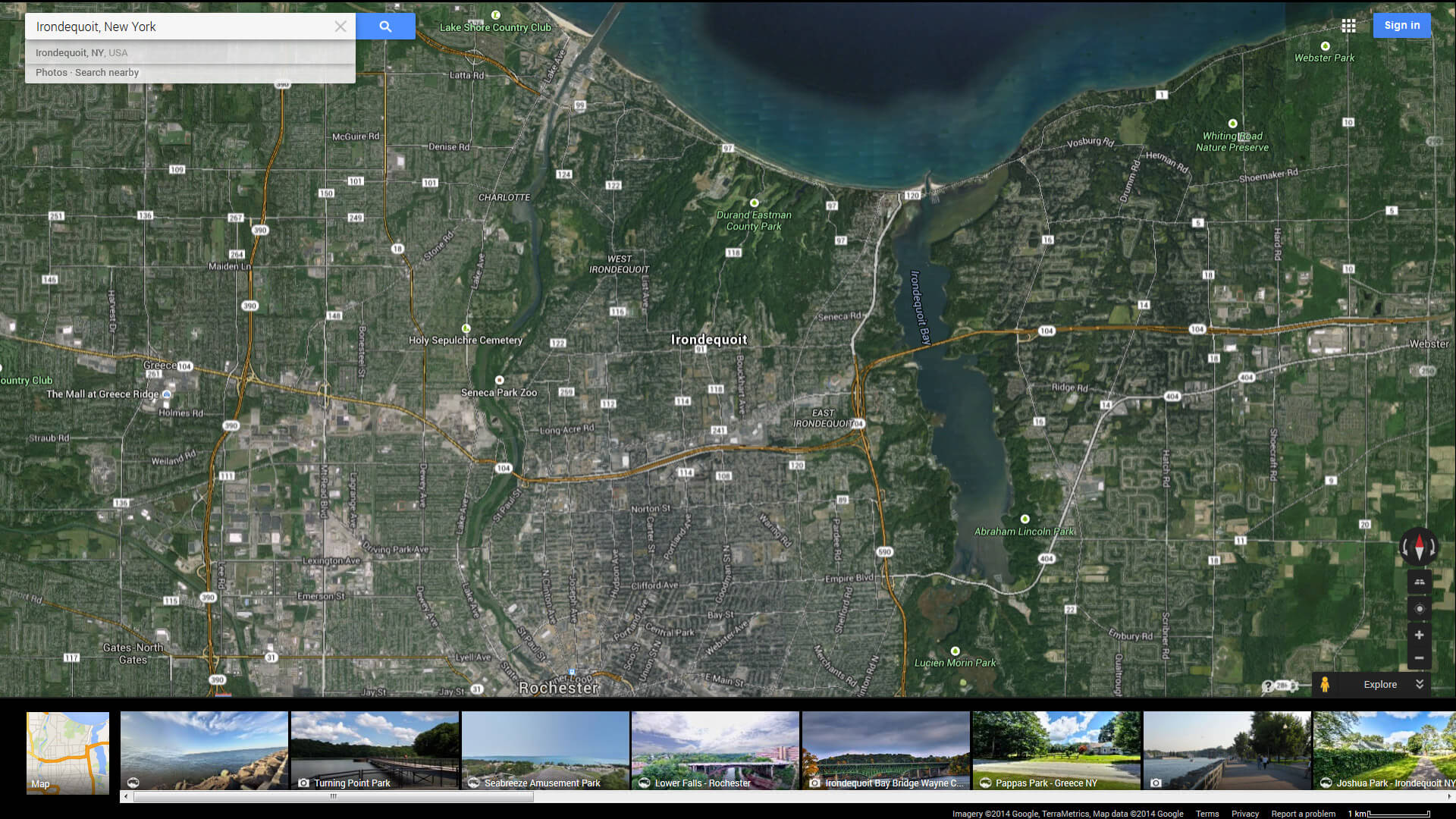The image size is (1456, 819).
Task: Open the Google apps grid
Action: point(1348,26)
